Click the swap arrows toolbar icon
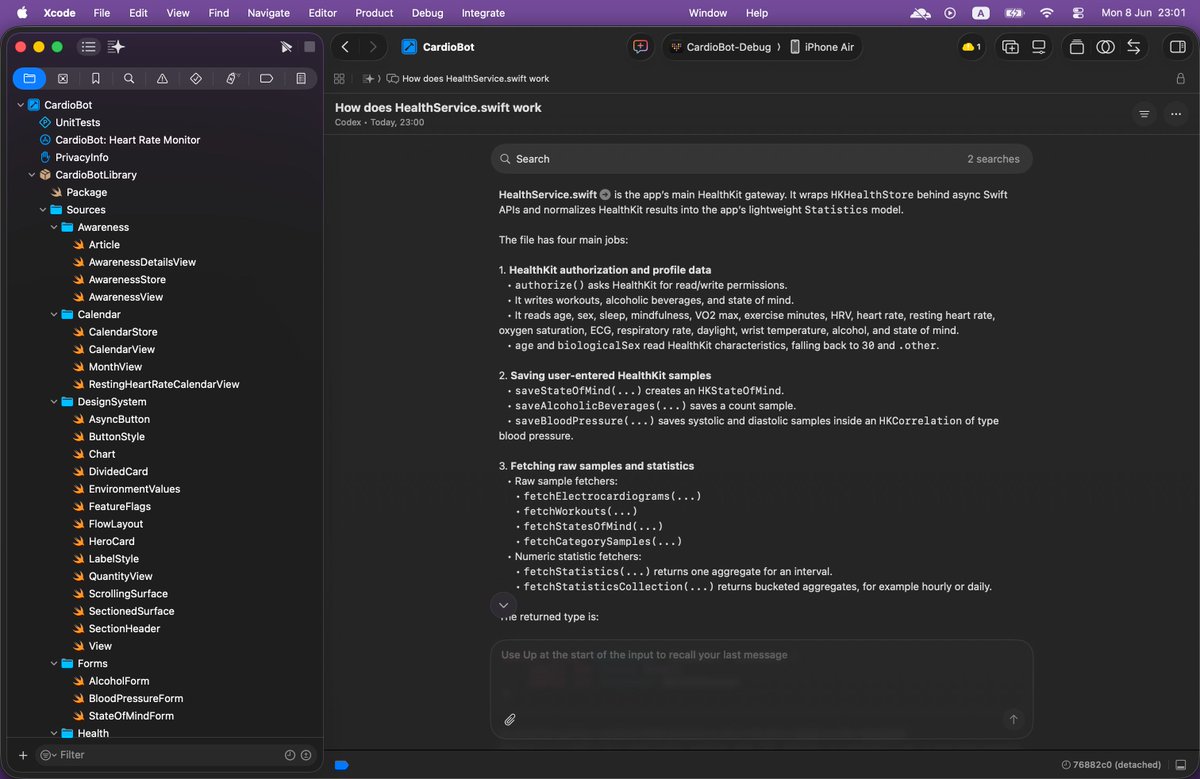 (1134, 47)
